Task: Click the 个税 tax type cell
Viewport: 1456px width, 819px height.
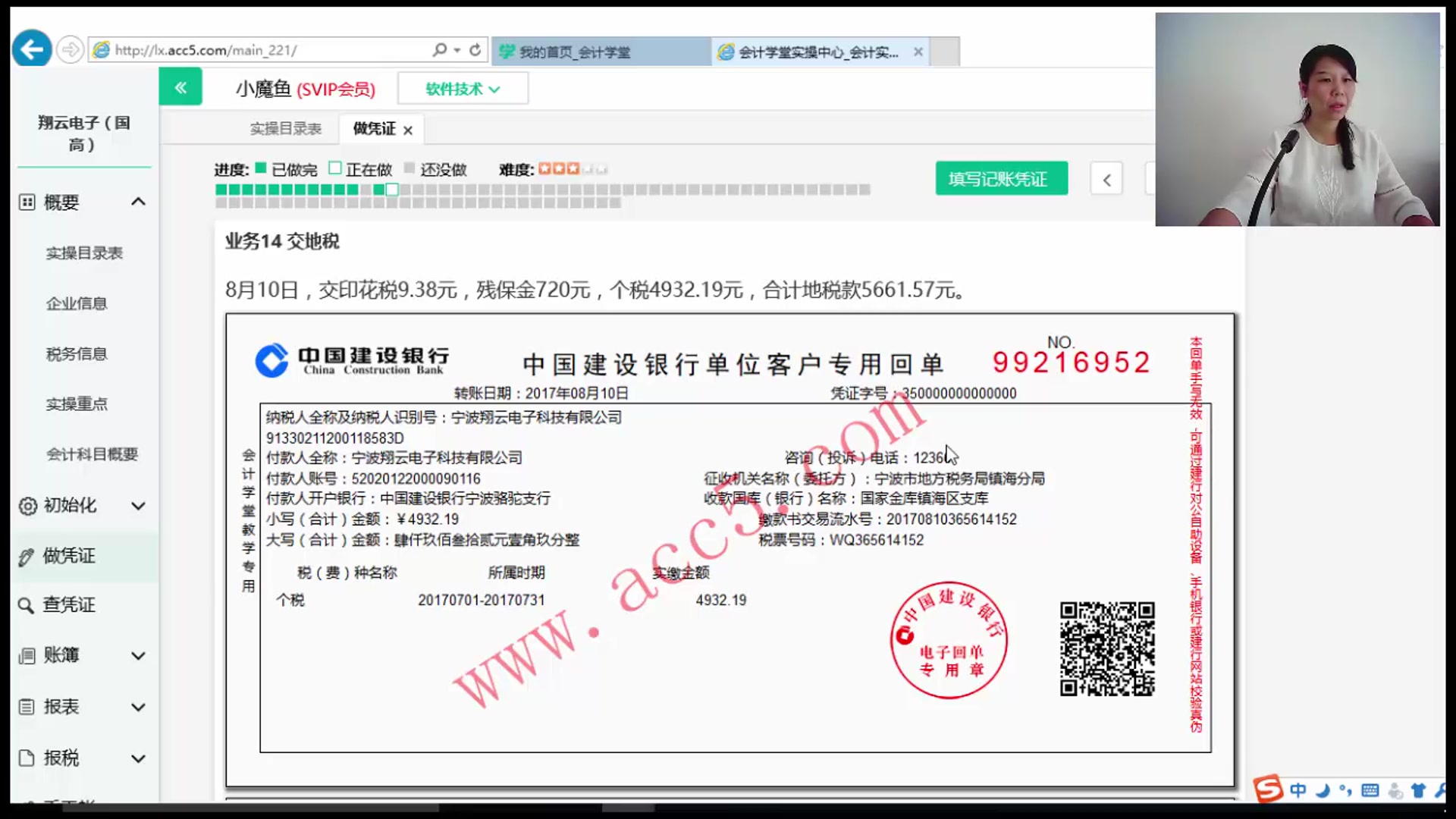Action: coord(290,601)
